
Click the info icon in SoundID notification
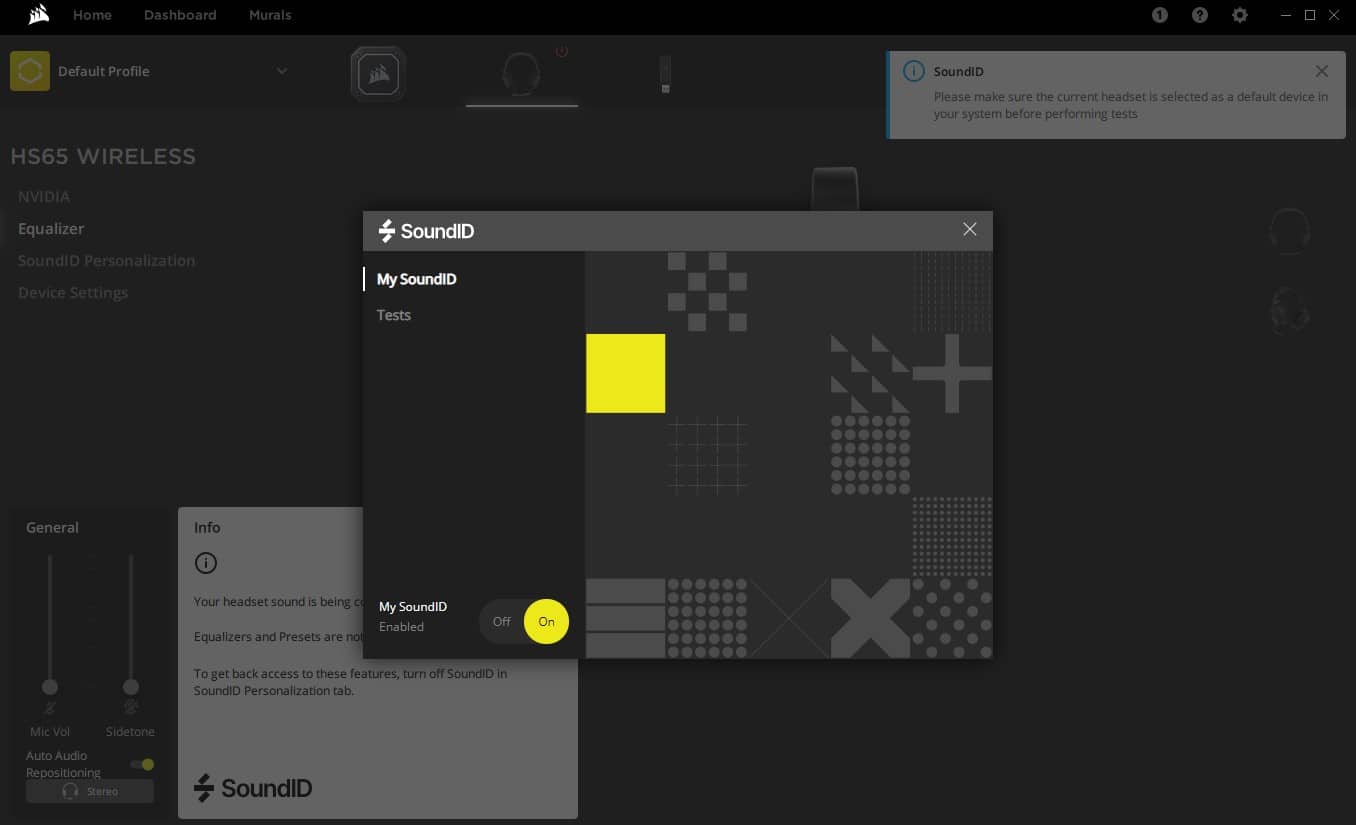[x=913, y=72]
